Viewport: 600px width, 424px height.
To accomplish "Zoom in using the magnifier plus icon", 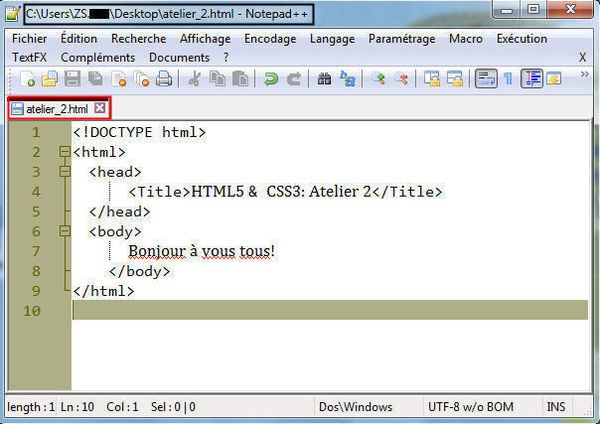I will 378,79.
